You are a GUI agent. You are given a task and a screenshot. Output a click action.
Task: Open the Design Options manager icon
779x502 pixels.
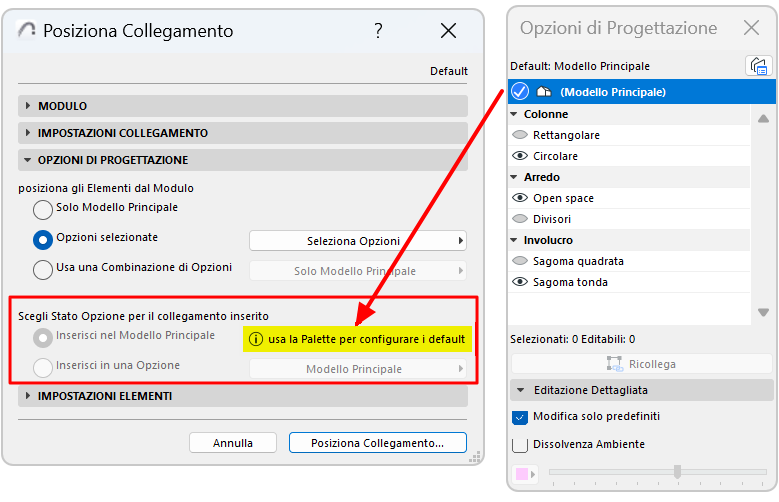758,66
